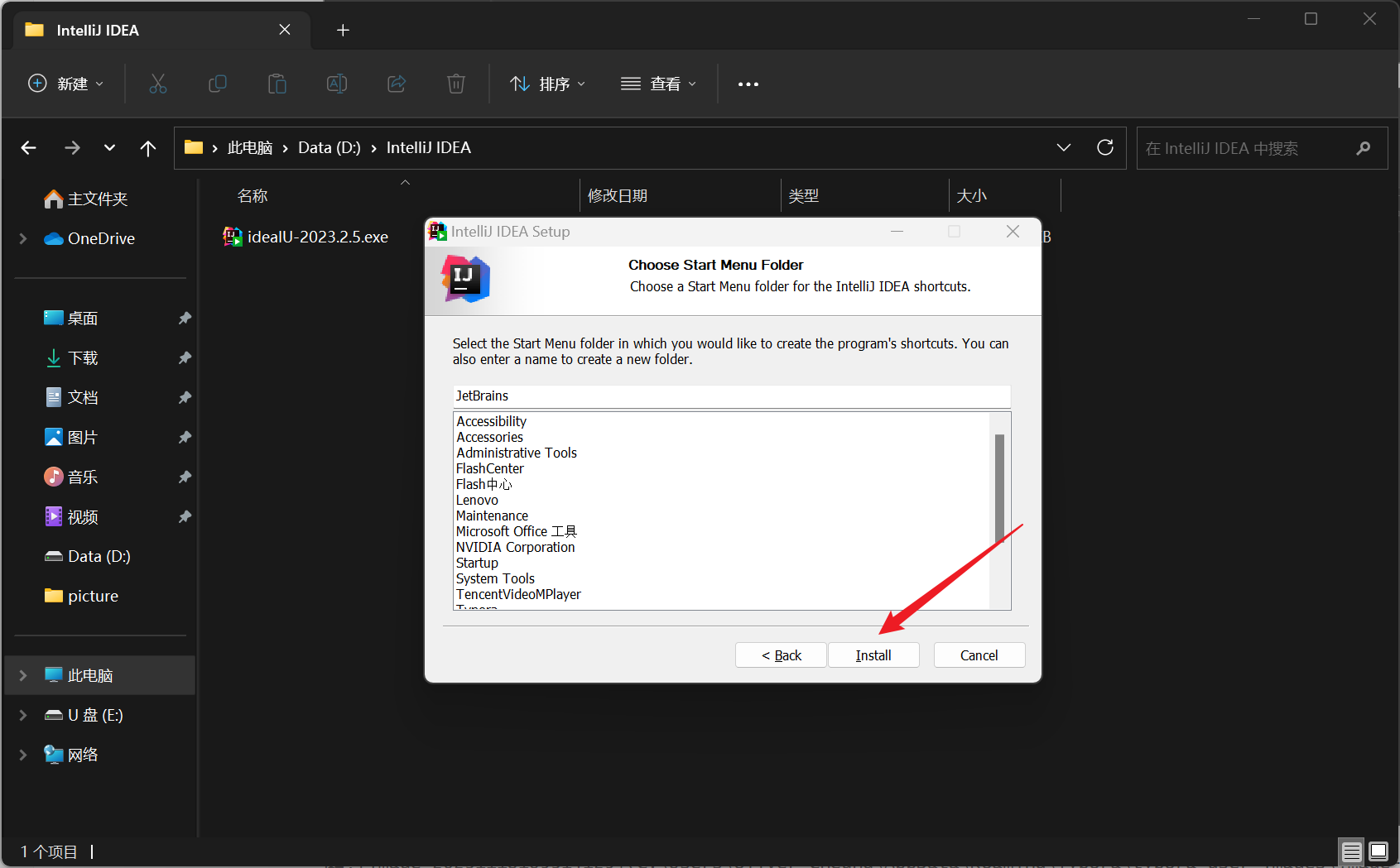Click Cancel in the setup dialog
This screenshot has height=868, width=1400.
pyautogui.click(x=979, y=655)
